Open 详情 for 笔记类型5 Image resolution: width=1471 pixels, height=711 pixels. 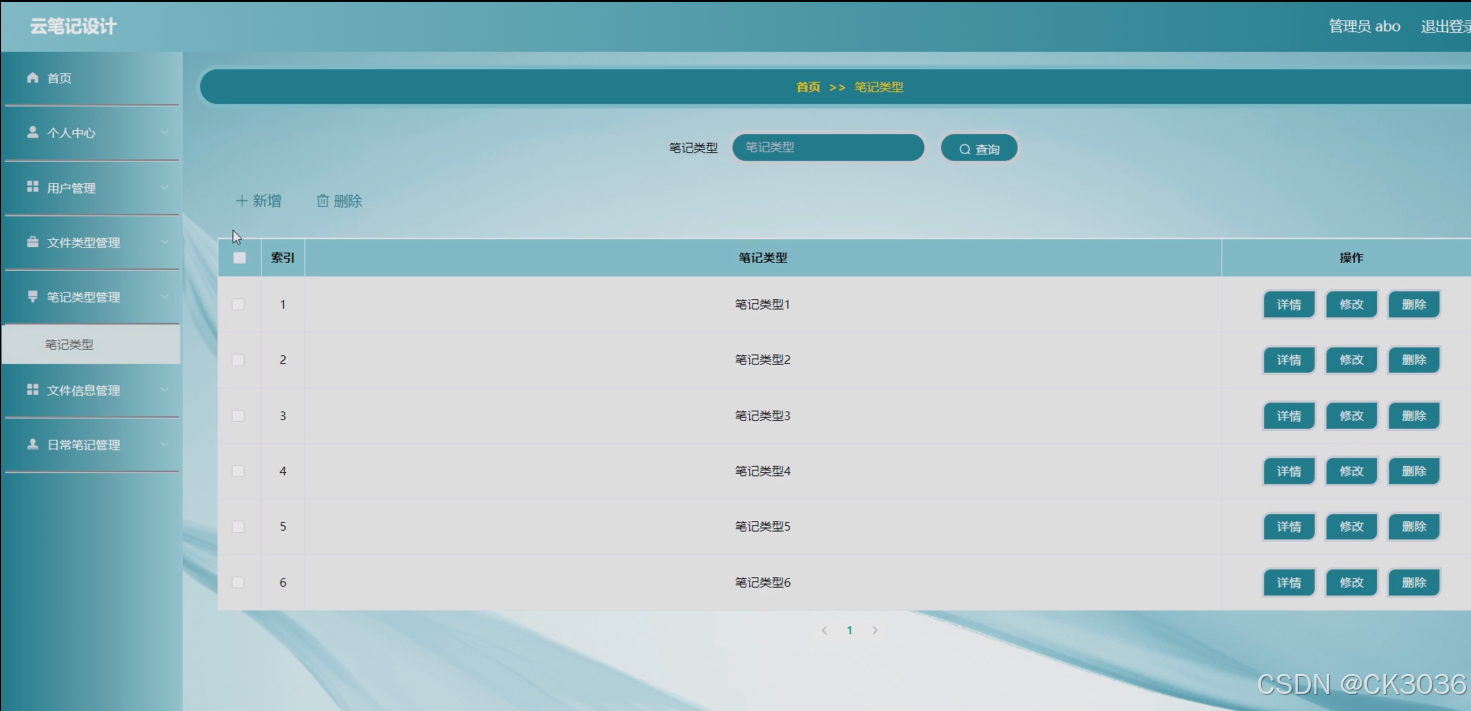pos(1289,527)
